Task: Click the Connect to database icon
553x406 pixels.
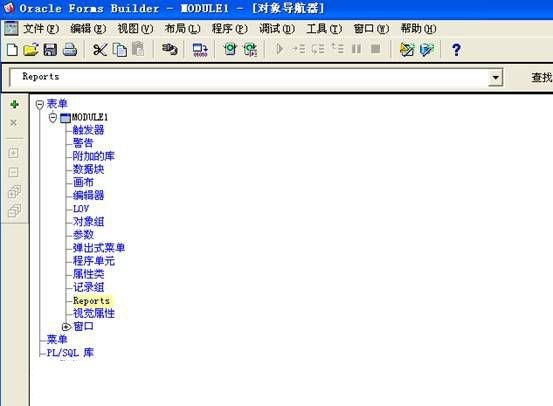Action: point(169,49)
